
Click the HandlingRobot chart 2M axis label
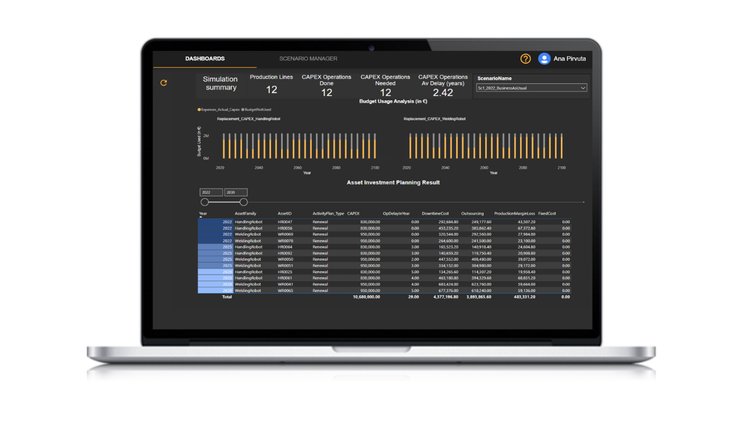click(x=206, y=136)
